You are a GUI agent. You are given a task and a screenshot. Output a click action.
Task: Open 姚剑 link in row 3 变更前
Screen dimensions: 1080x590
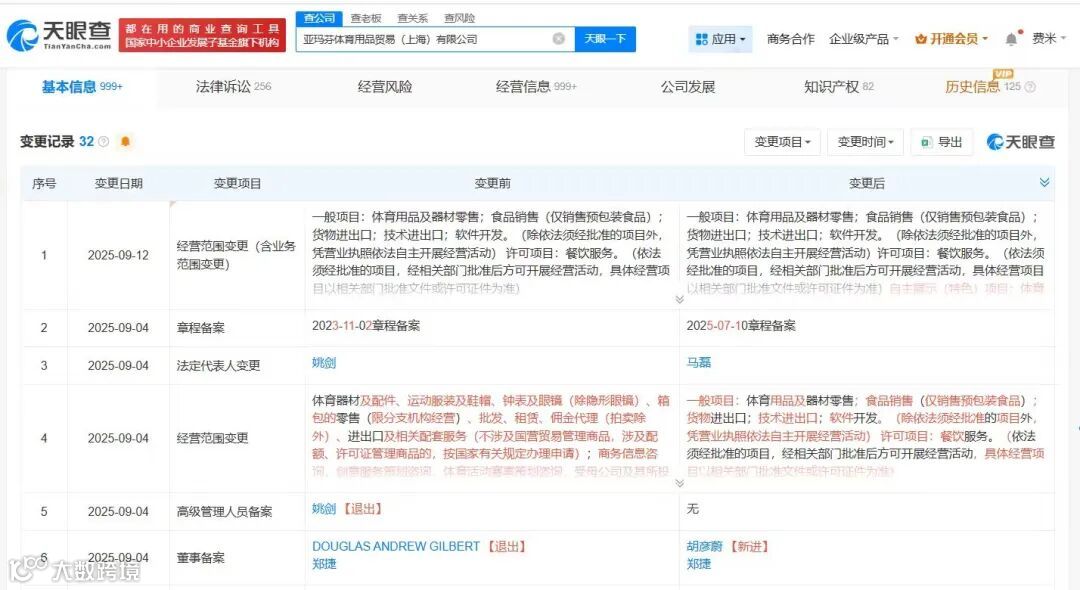[x=324, y=363]
